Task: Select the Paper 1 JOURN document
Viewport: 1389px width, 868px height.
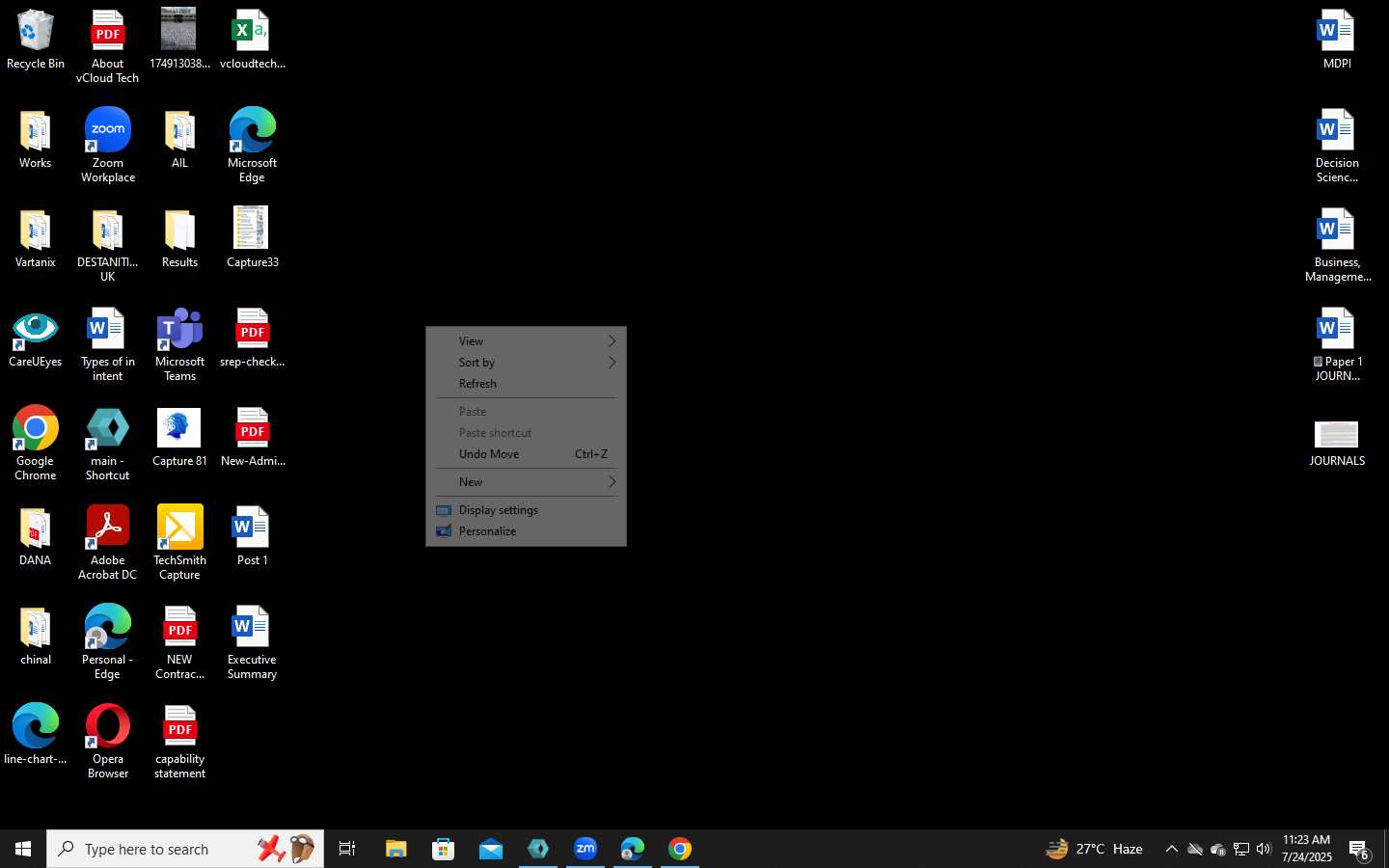Action: click(x=1338, y=345)
